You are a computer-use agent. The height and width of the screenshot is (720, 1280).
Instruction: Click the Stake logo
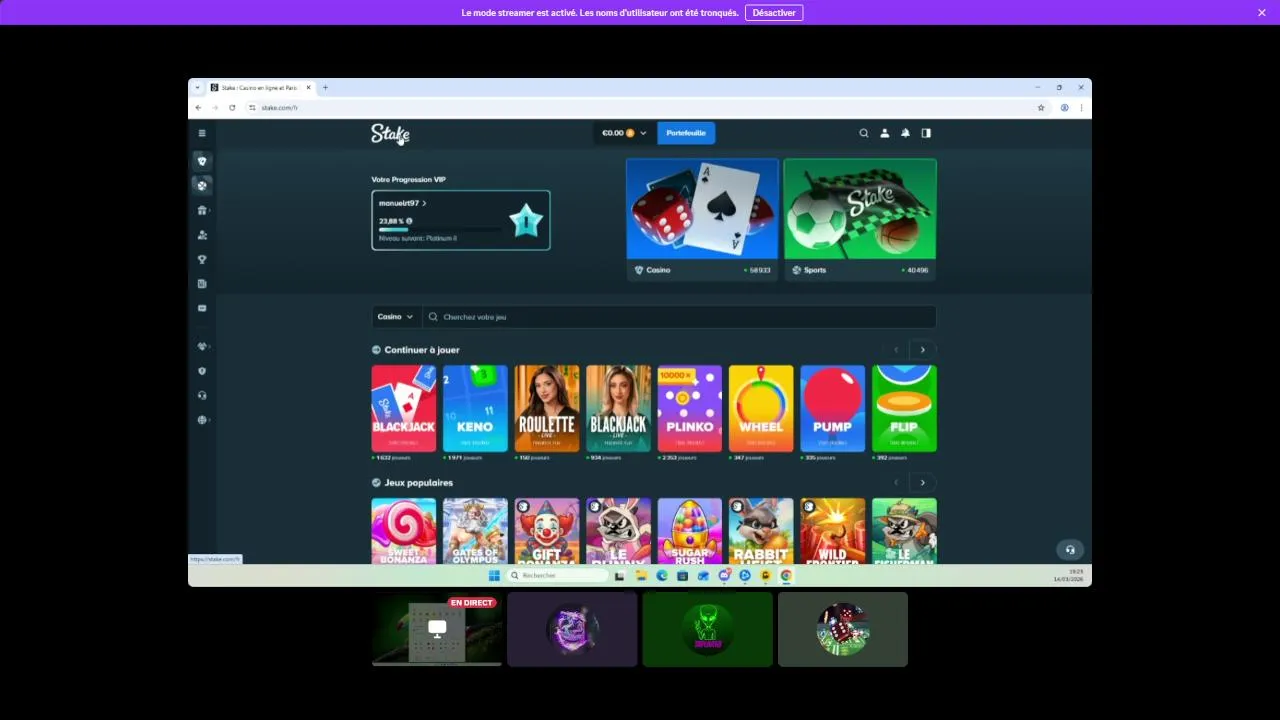coord(390,133)
